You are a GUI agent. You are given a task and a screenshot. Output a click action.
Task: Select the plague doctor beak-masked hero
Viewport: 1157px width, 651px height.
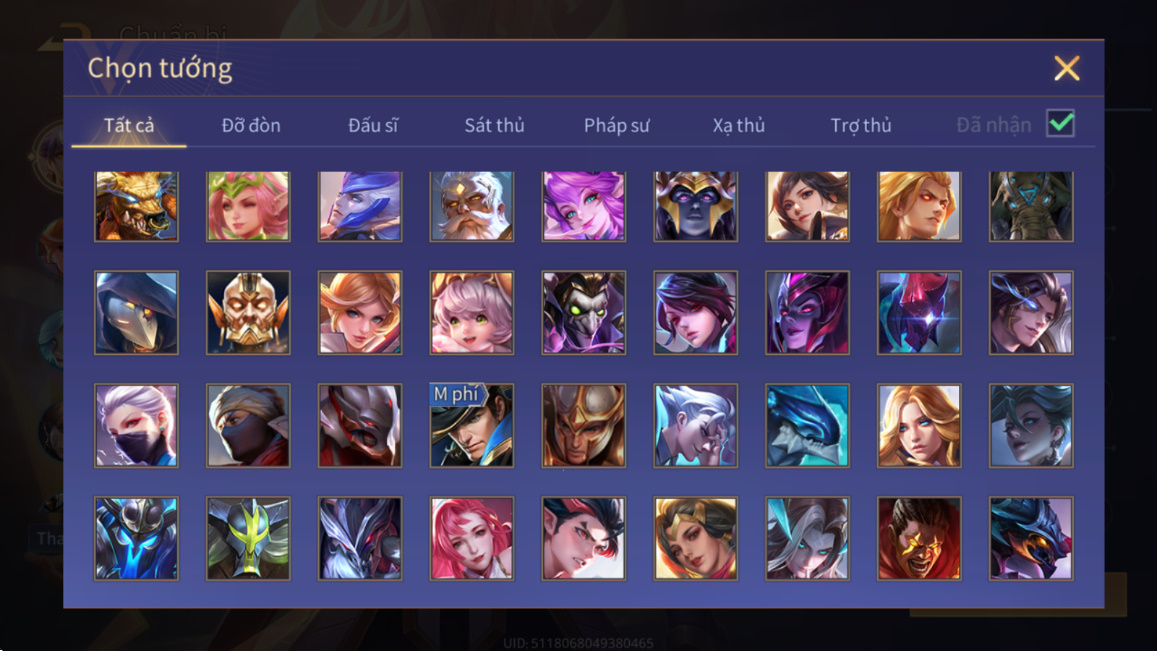[x=137, y=313]
